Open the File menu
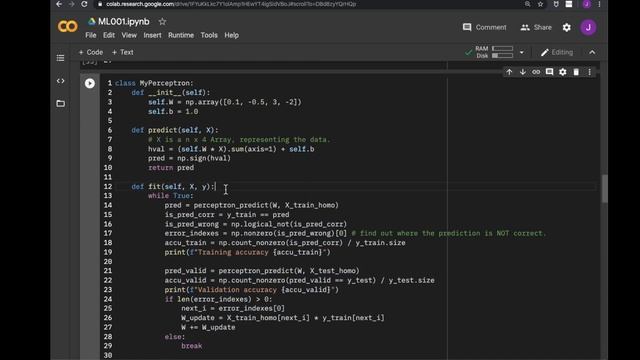640x360 pixels. click(91, 35)
